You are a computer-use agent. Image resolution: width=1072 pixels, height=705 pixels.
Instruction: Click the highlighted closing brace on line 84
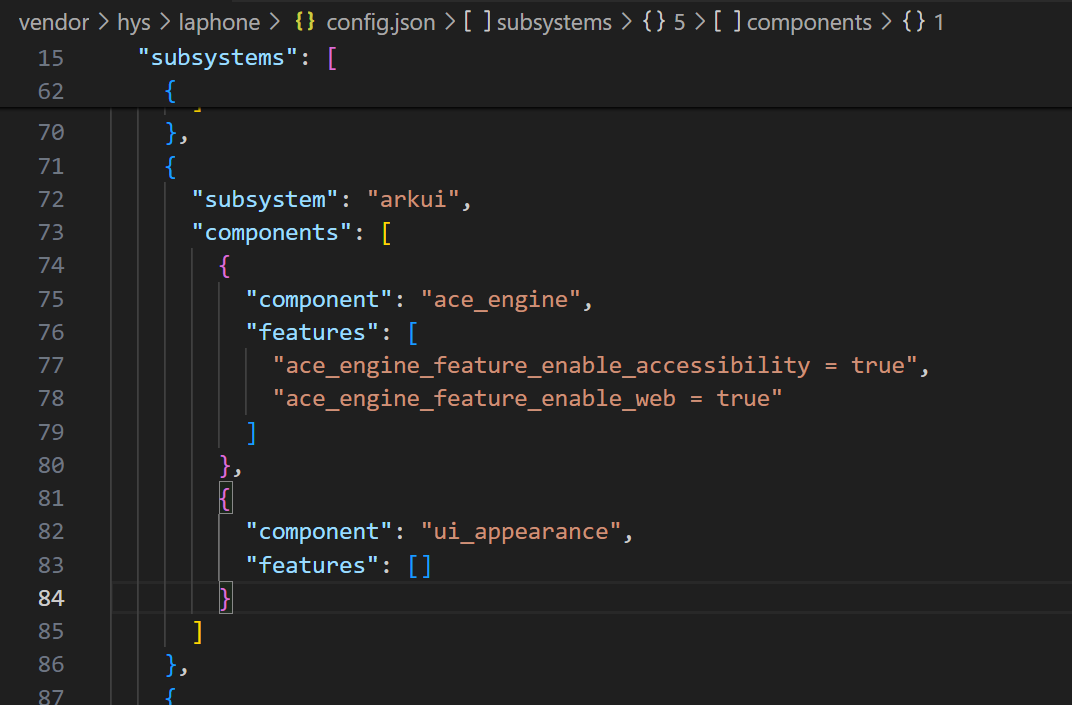coord(225,598)
